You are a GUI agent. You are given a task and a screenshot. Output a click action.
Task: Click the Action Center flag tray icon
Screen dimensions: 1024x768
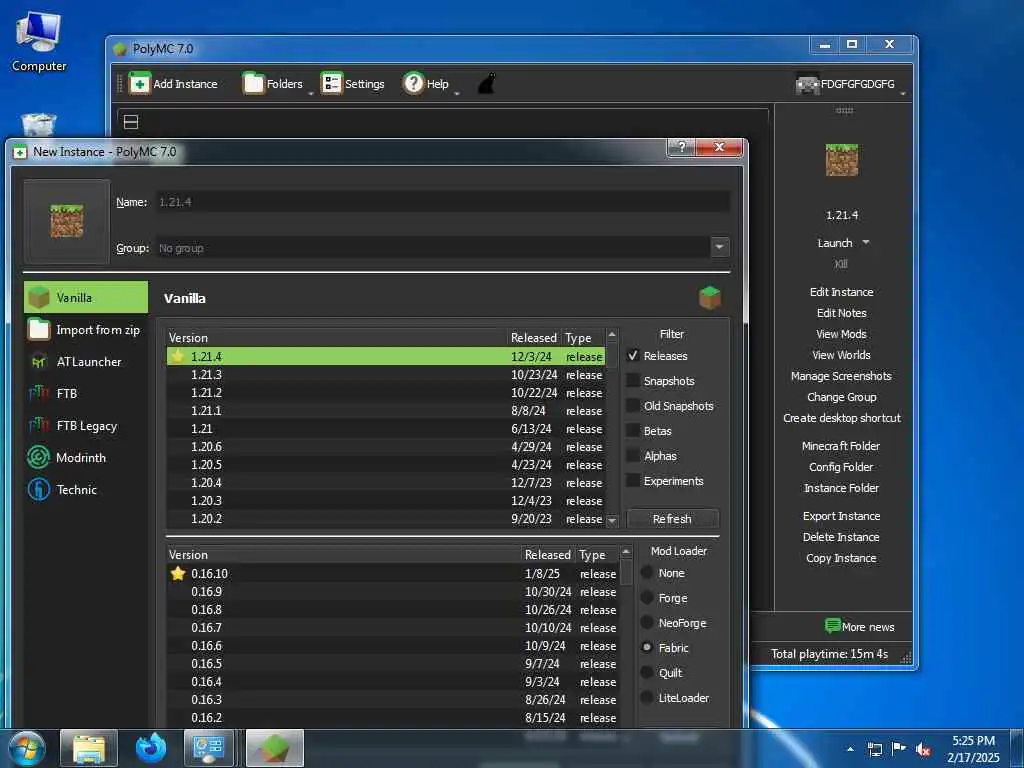899,749
